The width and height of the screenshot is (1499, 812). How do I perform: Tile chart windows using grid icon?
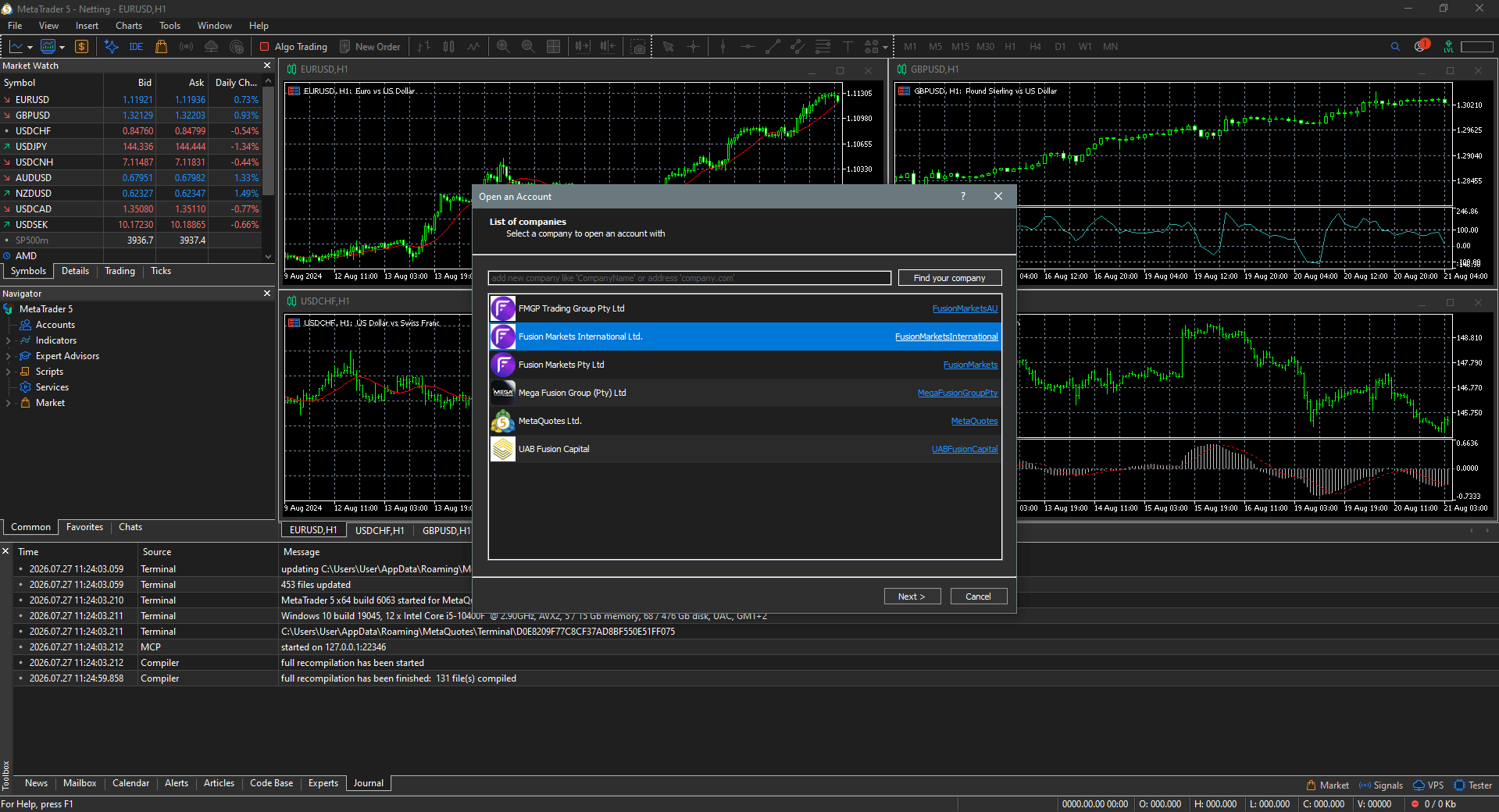553,47
